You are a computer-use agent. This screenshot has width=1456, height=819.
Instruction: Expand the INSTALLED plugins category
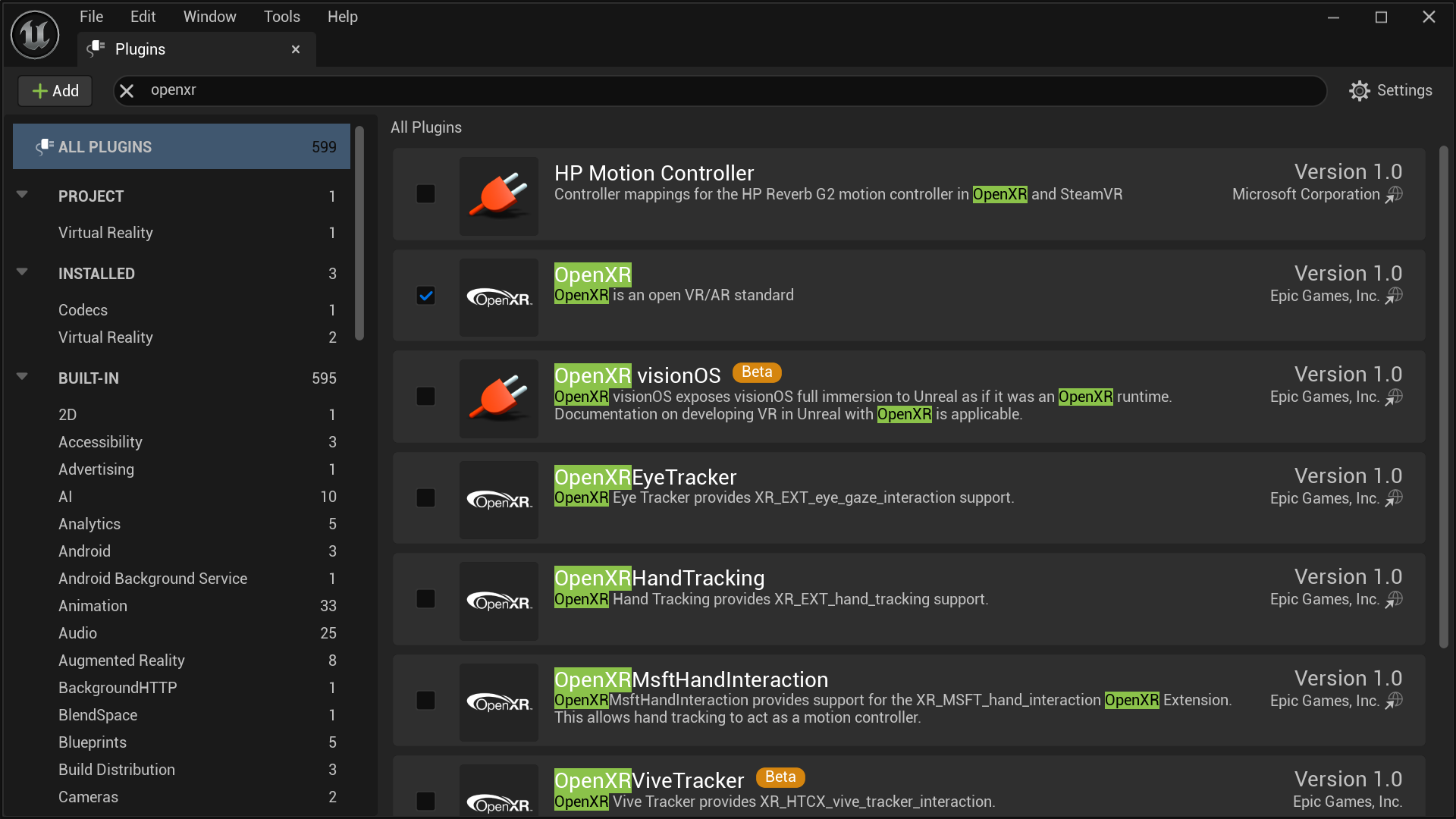(x=22, y=273)
